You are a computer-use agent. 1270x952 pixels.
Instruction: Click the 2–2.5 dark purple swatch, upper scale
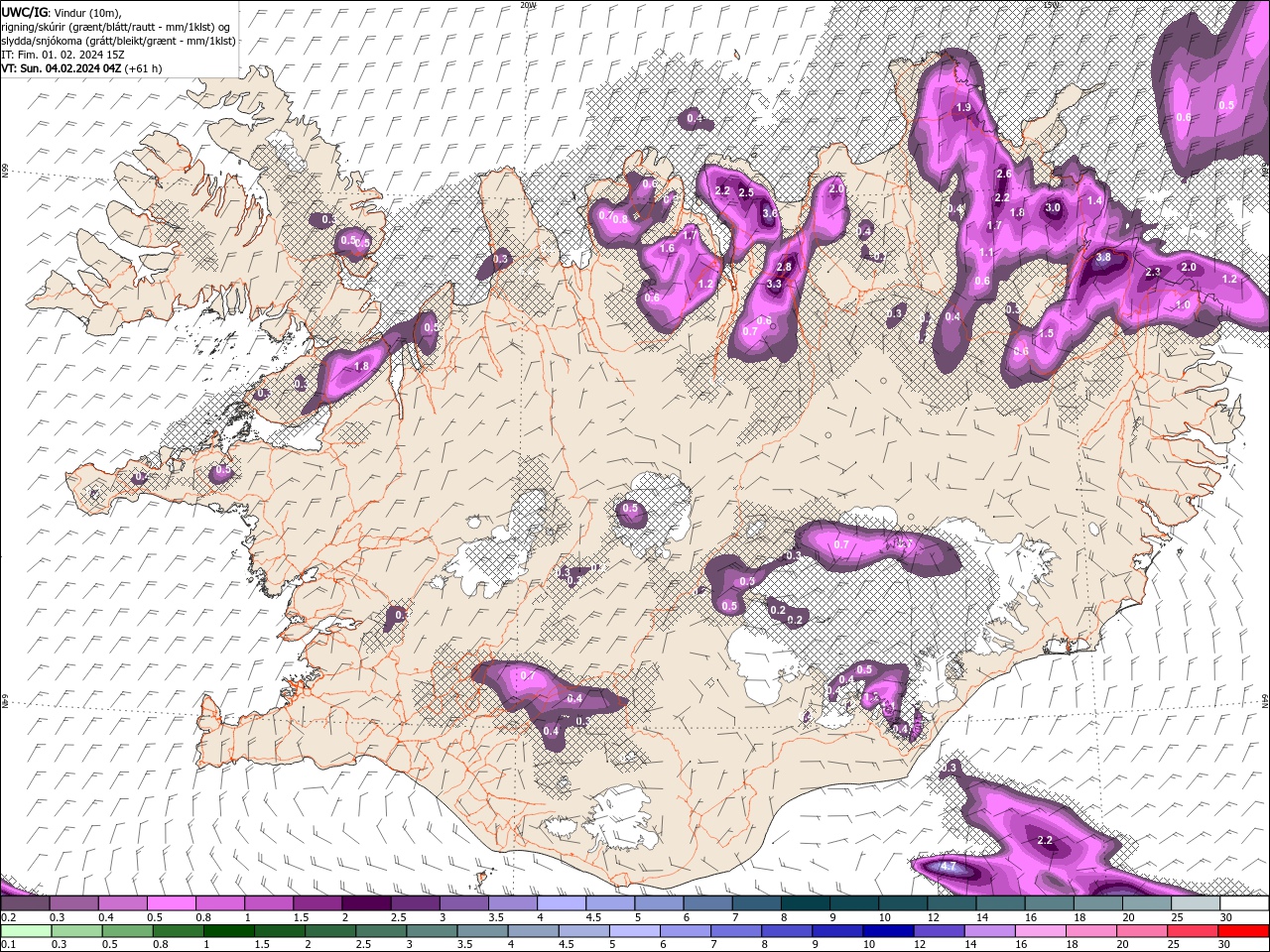coord(366,903)
